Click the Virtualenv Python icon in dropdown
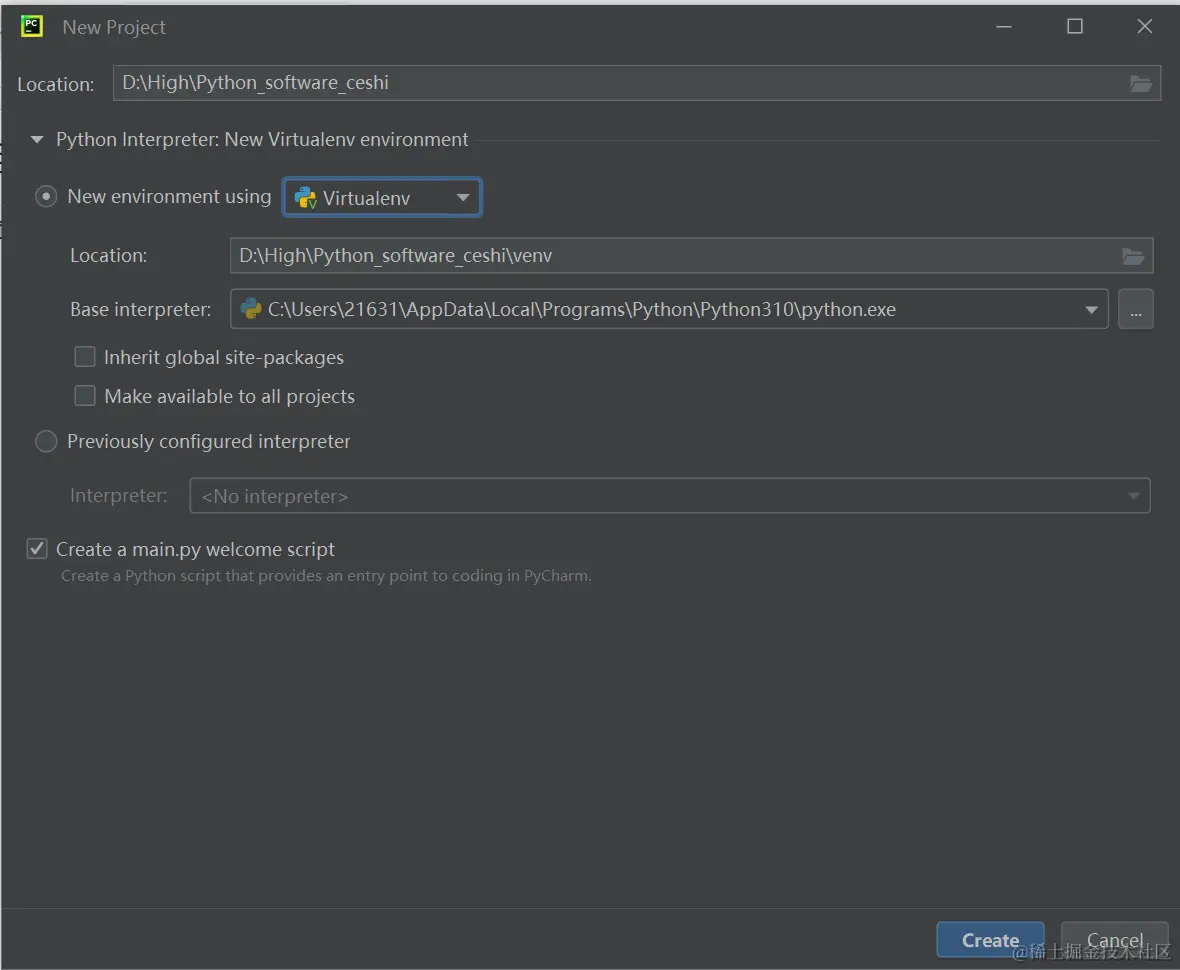1180x970 pixels. (305, 198)
